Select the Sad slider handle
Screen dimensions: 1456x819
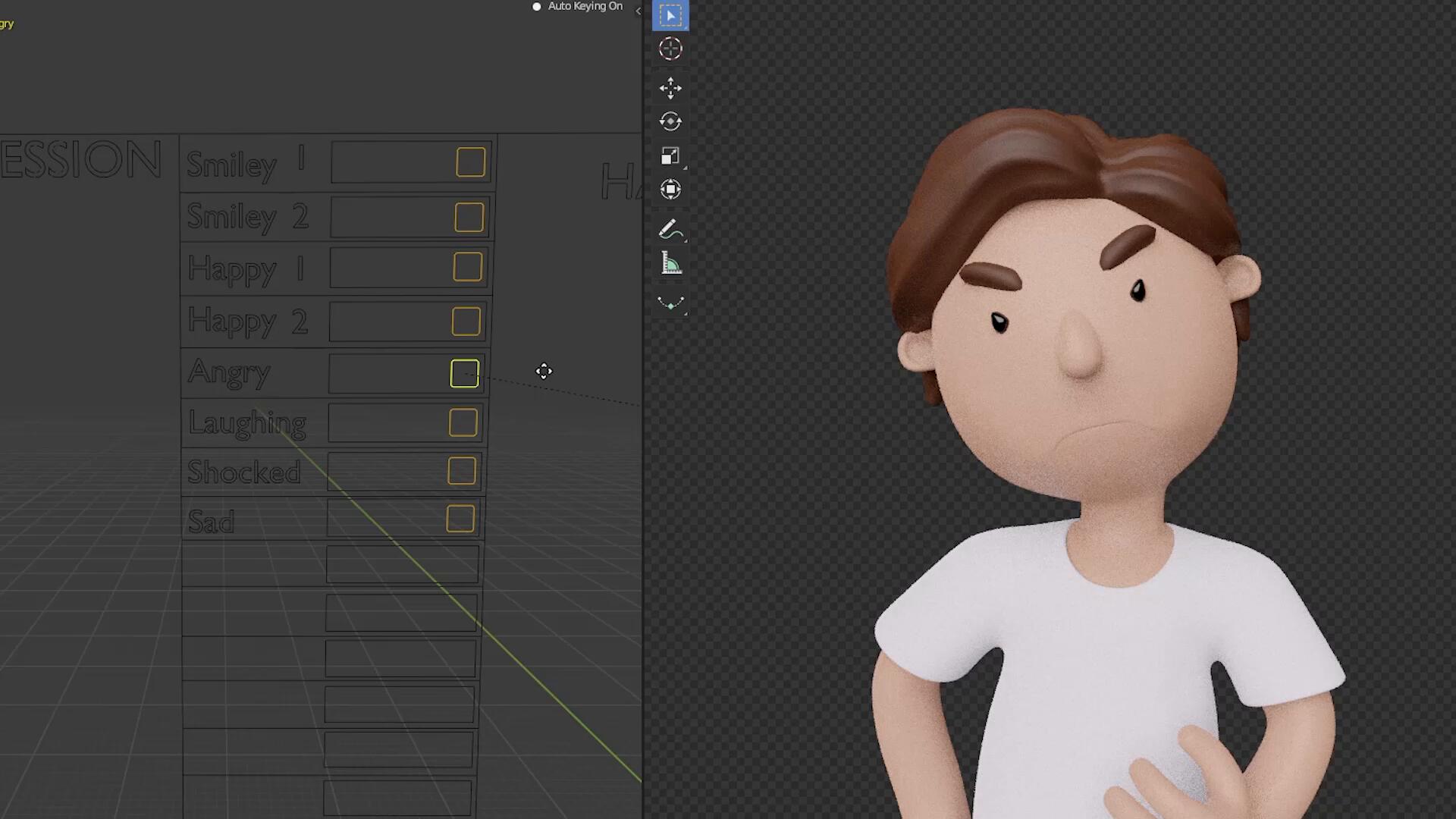[x=460, y=519]
